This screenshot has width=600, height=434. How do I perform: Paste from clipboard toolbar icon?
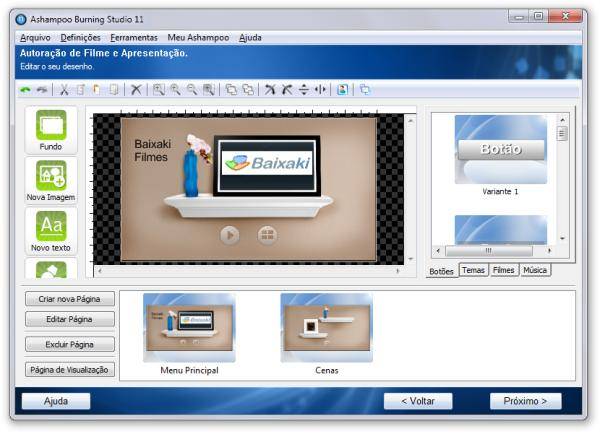[x=96, y=90]
